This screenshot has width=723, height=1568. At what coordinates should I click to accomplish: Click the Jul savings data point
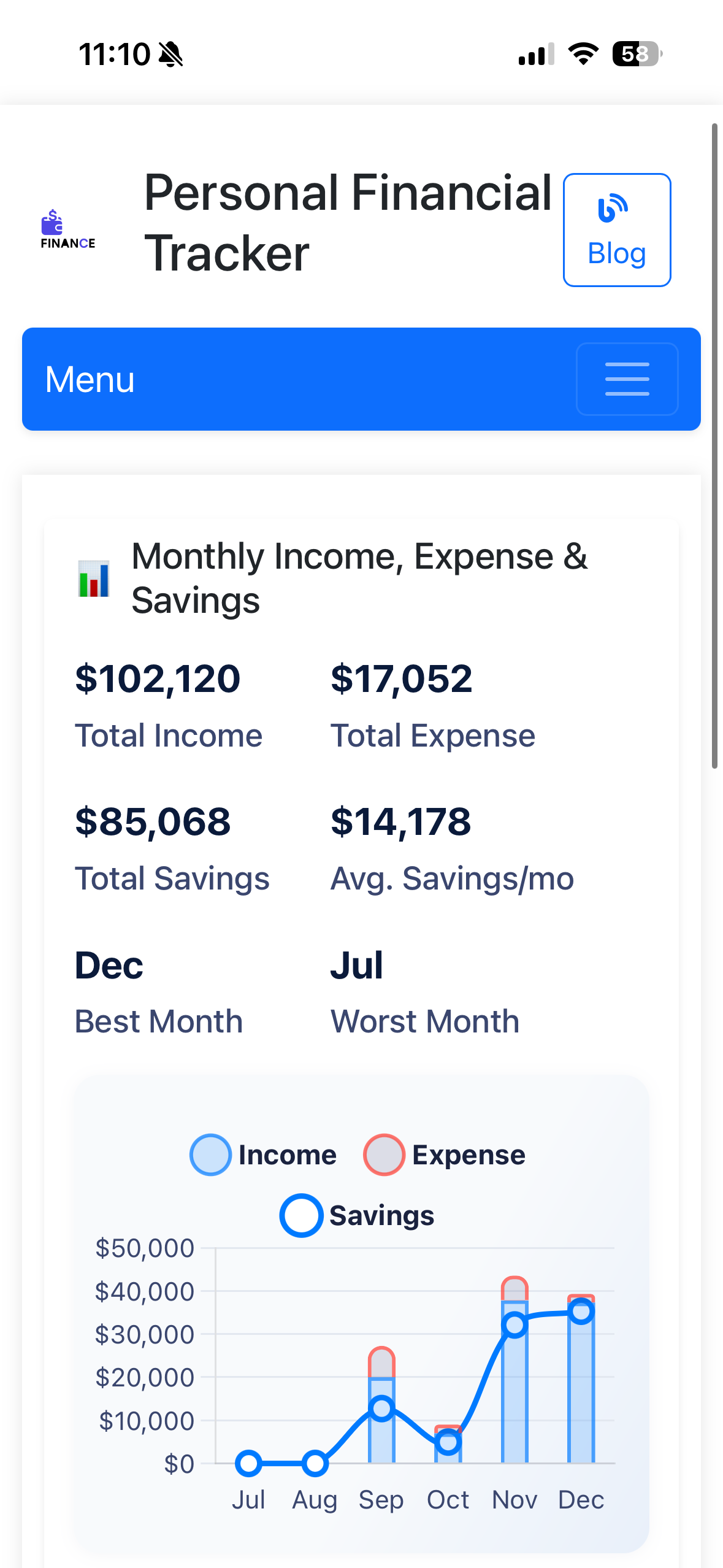pyautogui.click(x=248, y=1463)
